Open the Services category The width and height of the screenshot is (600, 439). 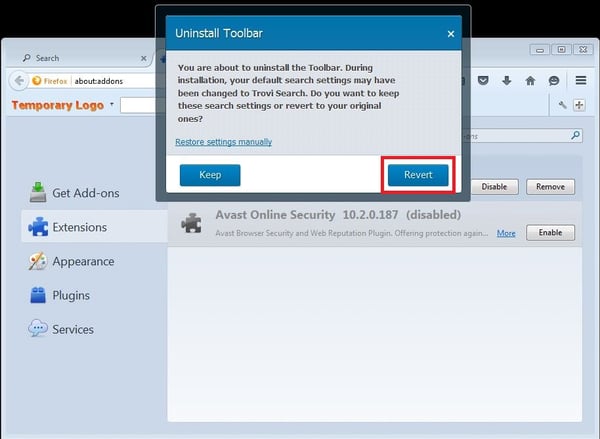(61, 330)
